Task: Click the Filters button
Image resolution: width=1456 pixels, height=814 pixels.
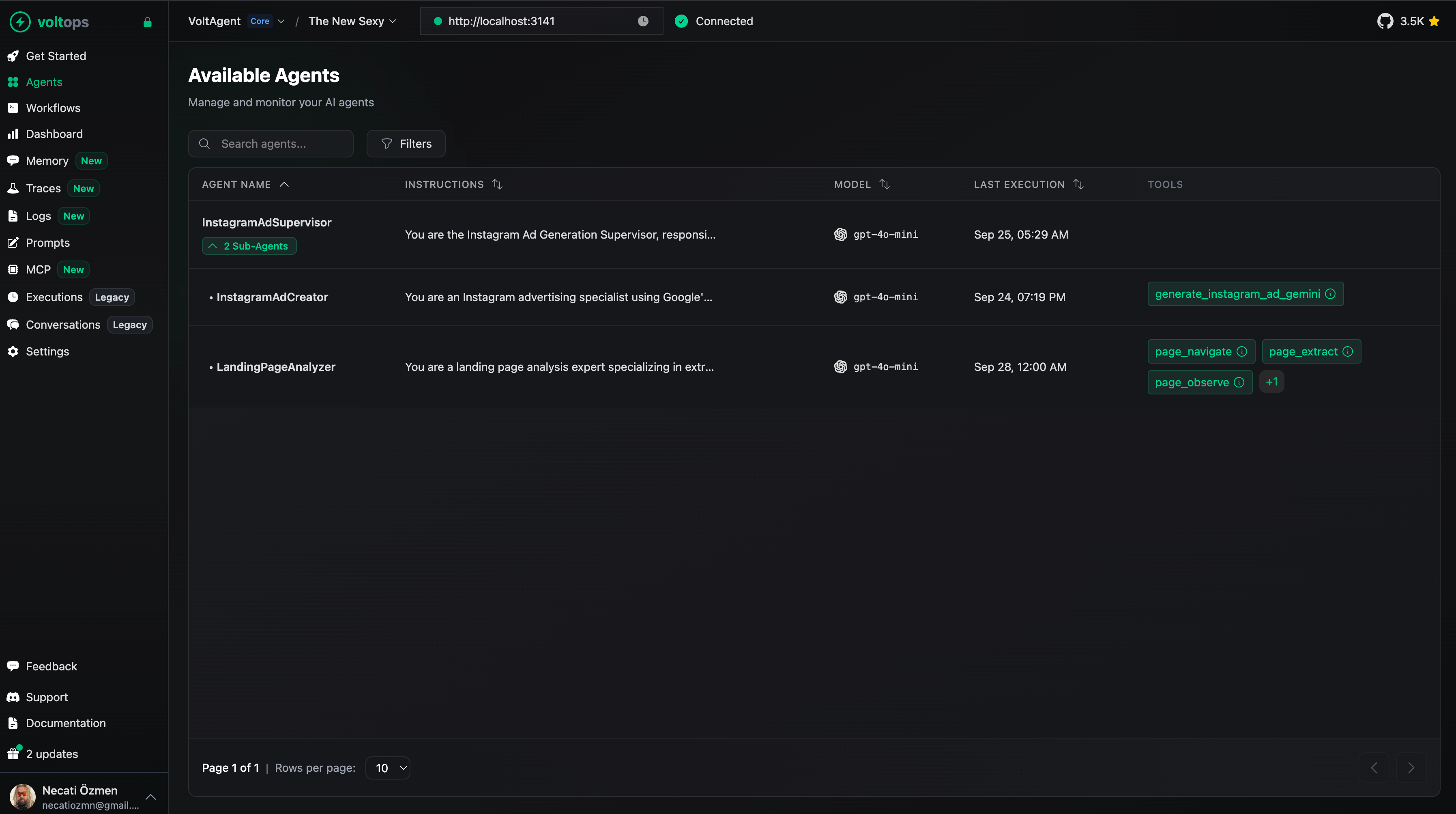Action: (x=406, y=144)
